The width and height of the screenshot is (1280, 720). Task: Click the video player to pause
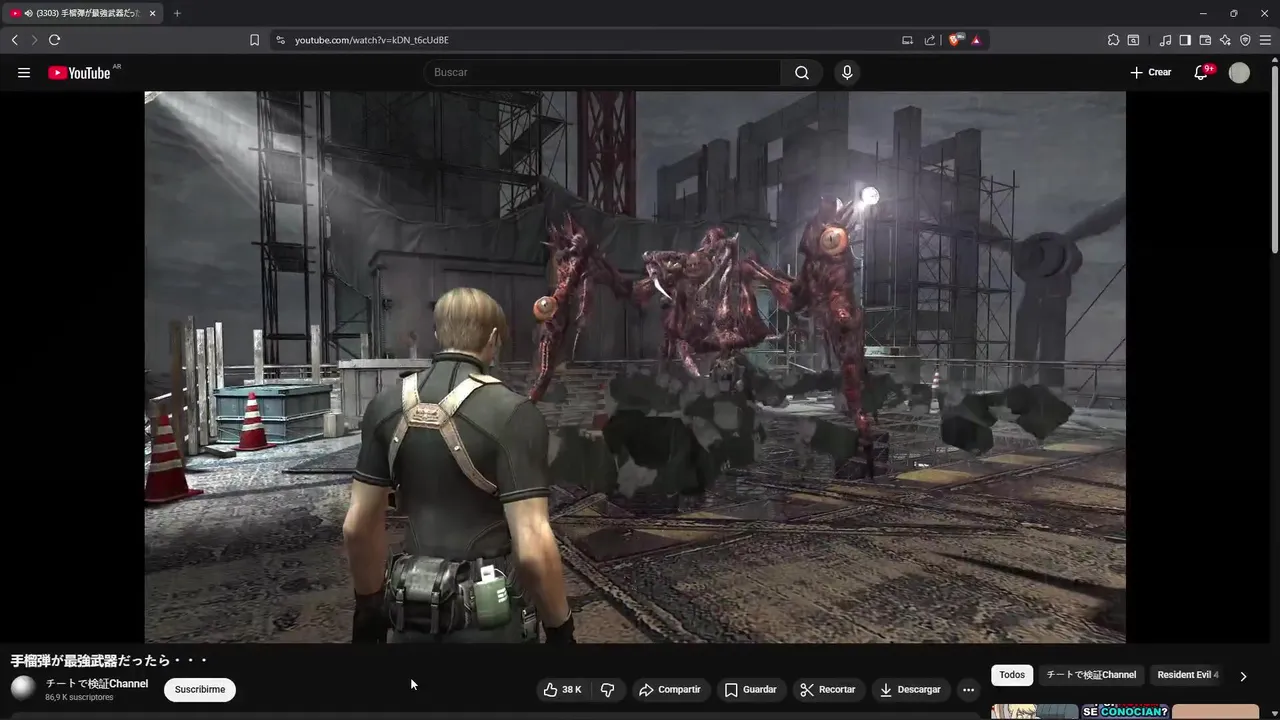click(635, 366)
